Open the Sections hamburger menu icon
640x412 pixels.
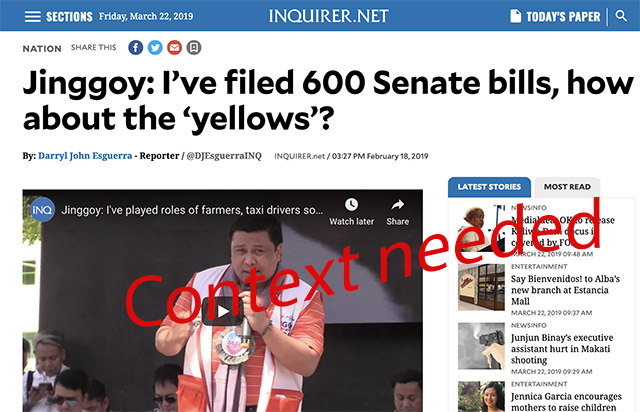pos(33,16)
